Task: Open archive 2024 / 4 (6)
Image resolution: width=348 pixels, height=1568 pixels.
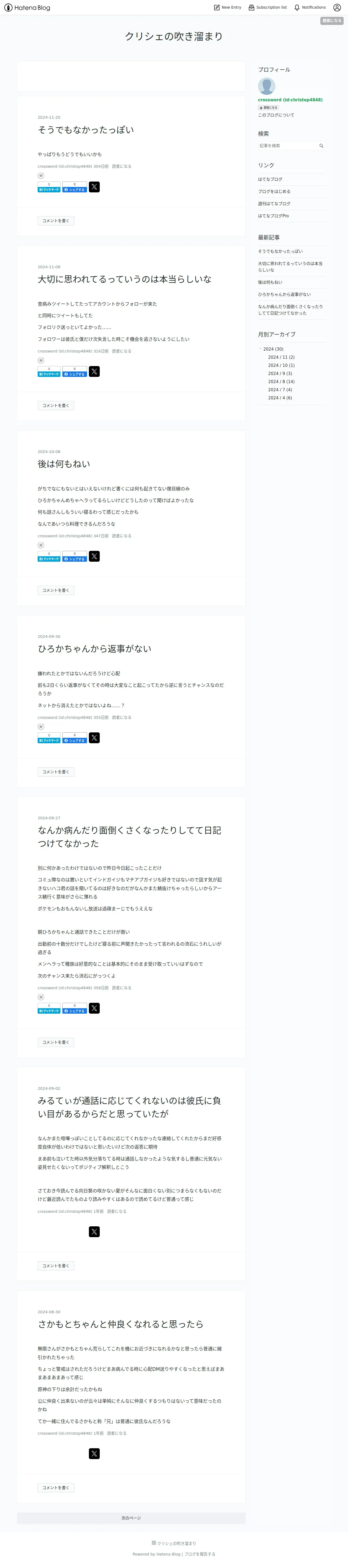Action: pyautogui.click(x=280, y=397)
